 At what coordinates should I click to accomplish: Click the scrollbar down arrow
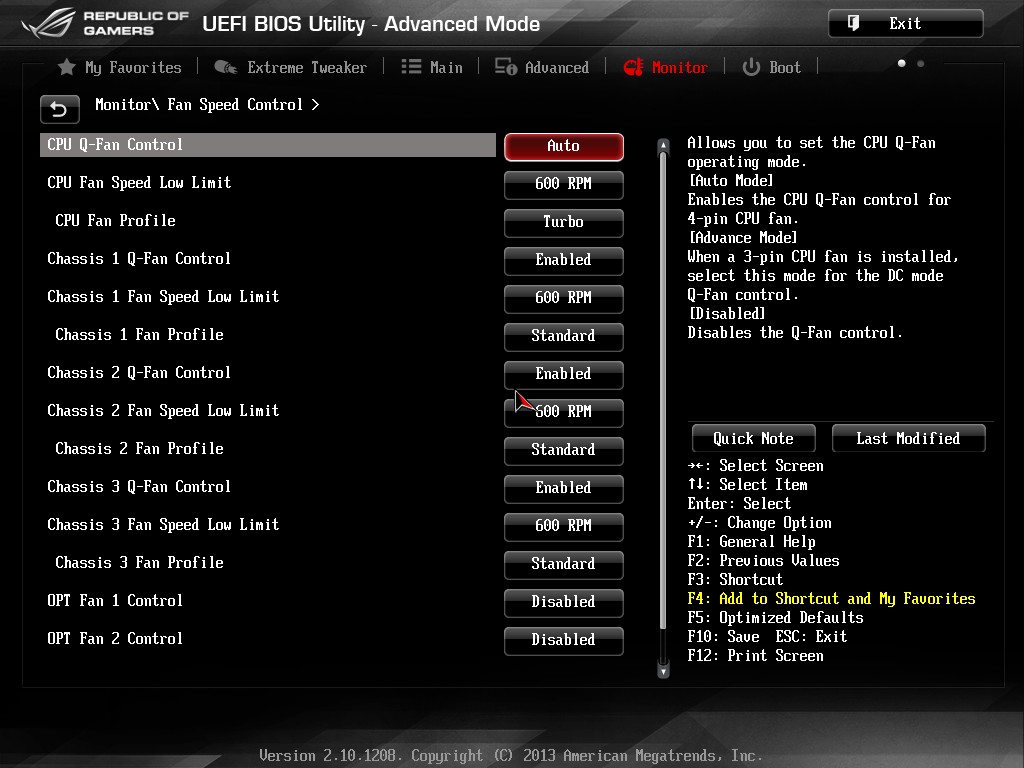tap(664, 671)
